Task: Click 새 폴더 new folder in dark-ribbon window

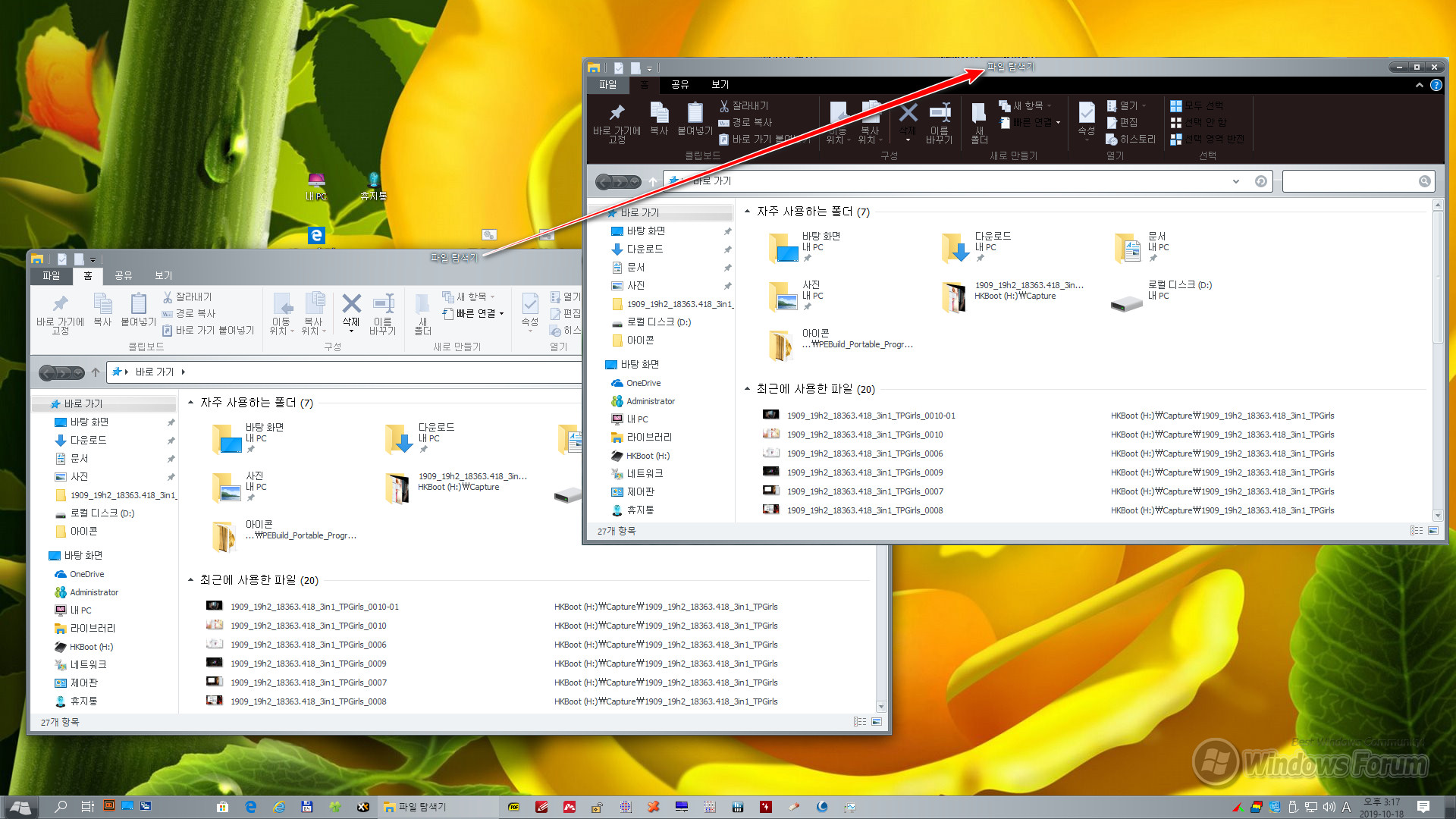Action: pyautogui.click(x=979, y=122)
